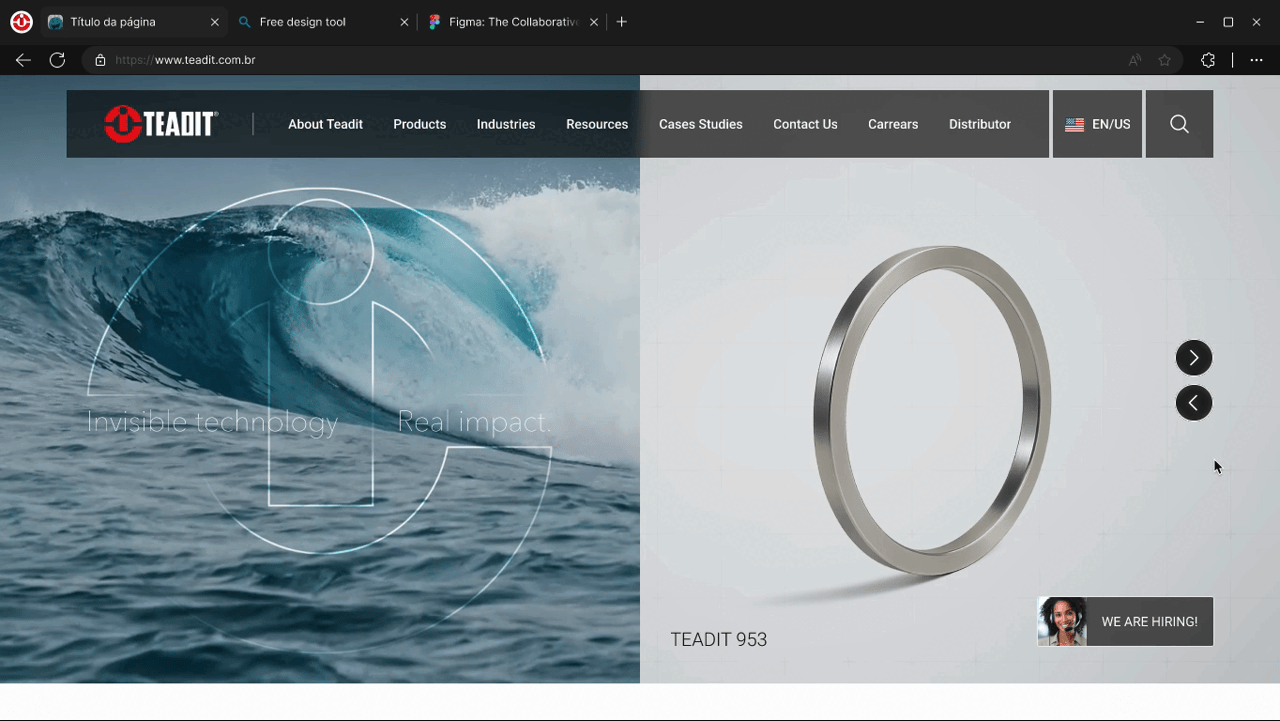Open the website search magnifier icon

pos(1179,124)
